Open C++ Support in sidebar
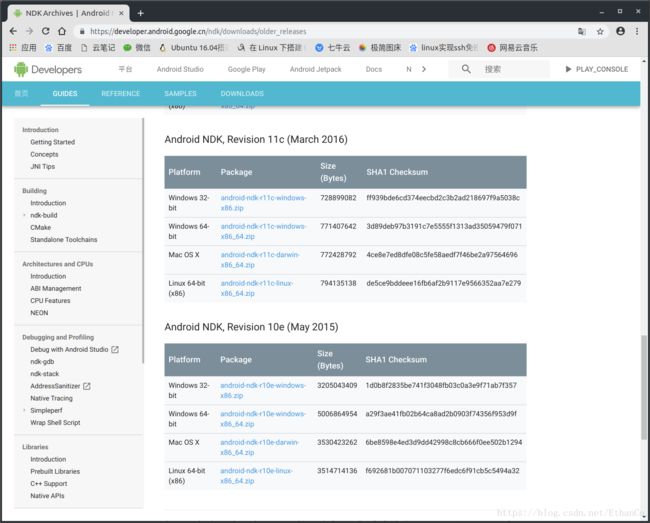650x523 pixels. click(x=49, y=484)
